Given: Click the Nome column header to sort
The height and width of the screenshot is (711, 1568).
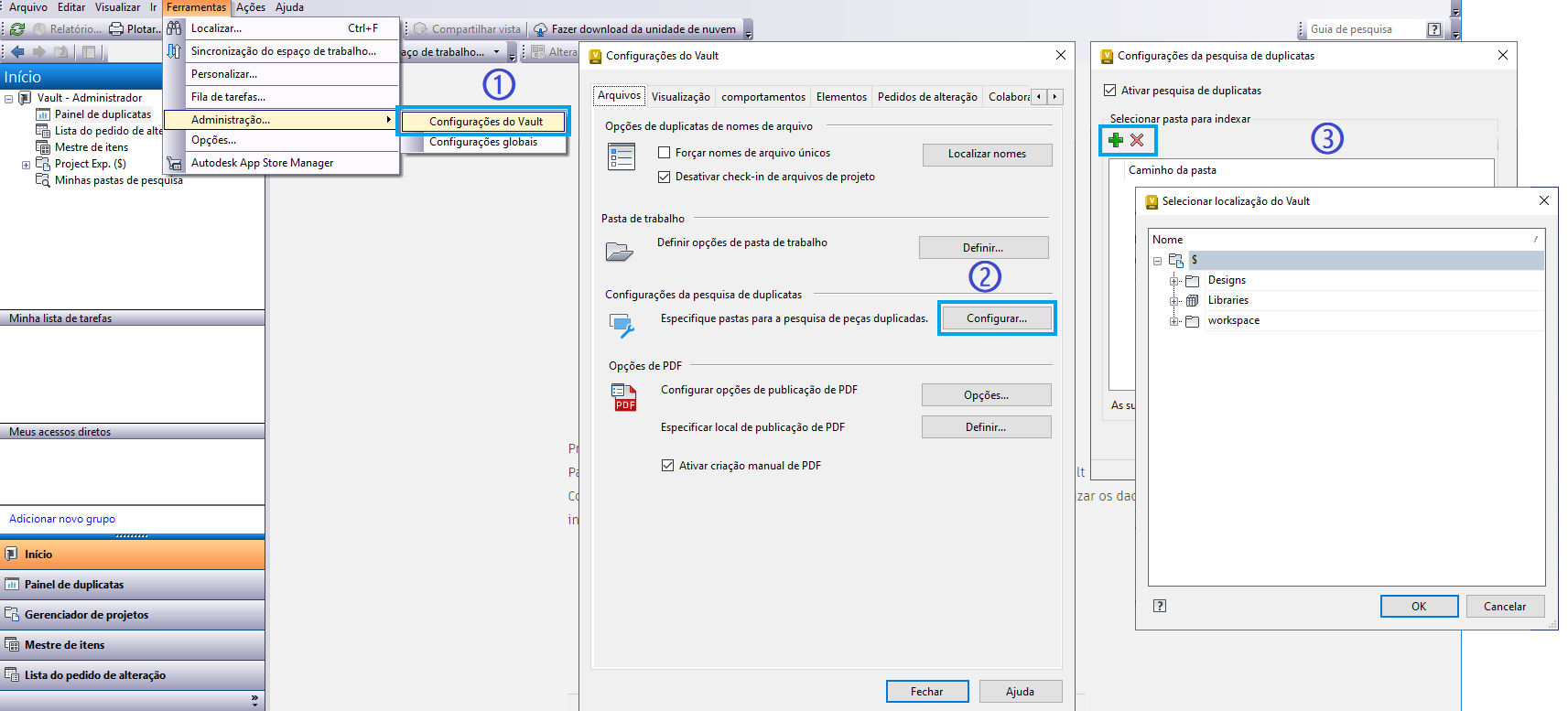Looking at the screenshot, I should tap(1346, 240).
